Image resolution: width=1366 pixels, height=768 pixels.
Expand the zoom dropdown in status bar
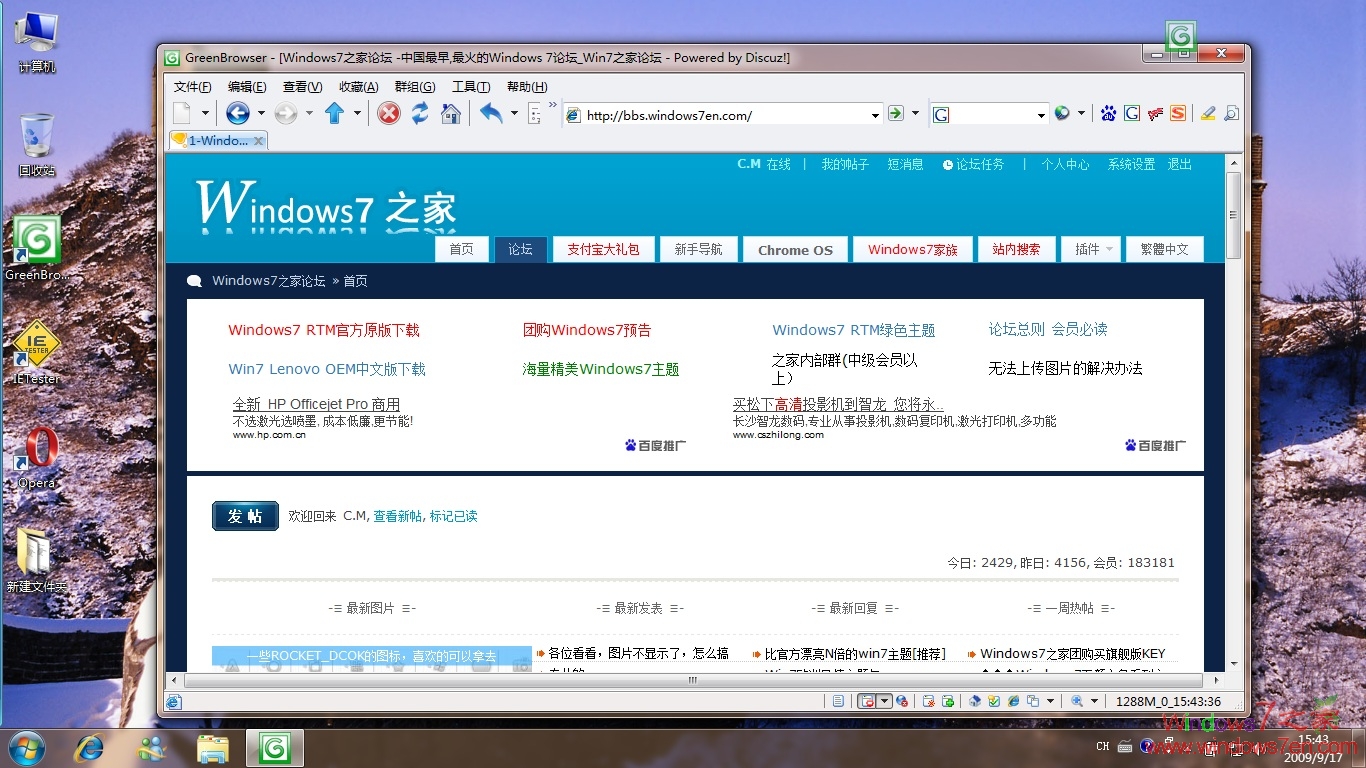click(1096, 702)
